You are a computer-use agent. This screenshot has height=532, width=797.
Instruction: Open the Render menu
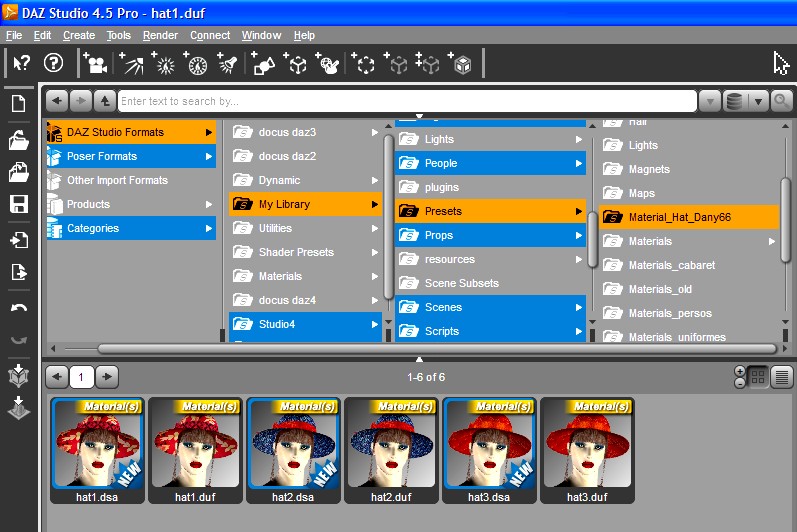[160, 35]
